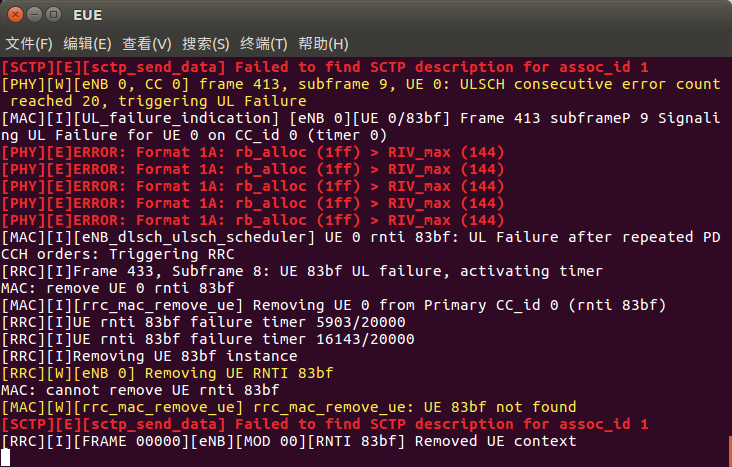Screen dimensions: 732x467
Task: Click the line 'MAC: remove UE 0 rnti 83bf'
Action: tap(118, 288)
